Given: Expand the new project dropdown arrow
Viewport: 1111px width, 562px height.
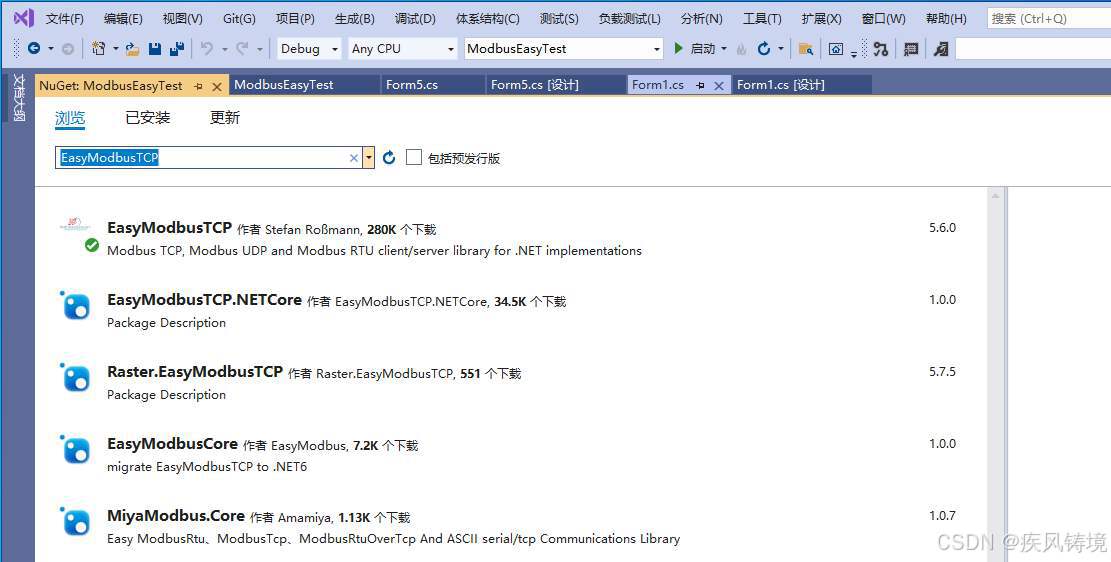Looking at the screenshot, I should (x=115, y=49).
